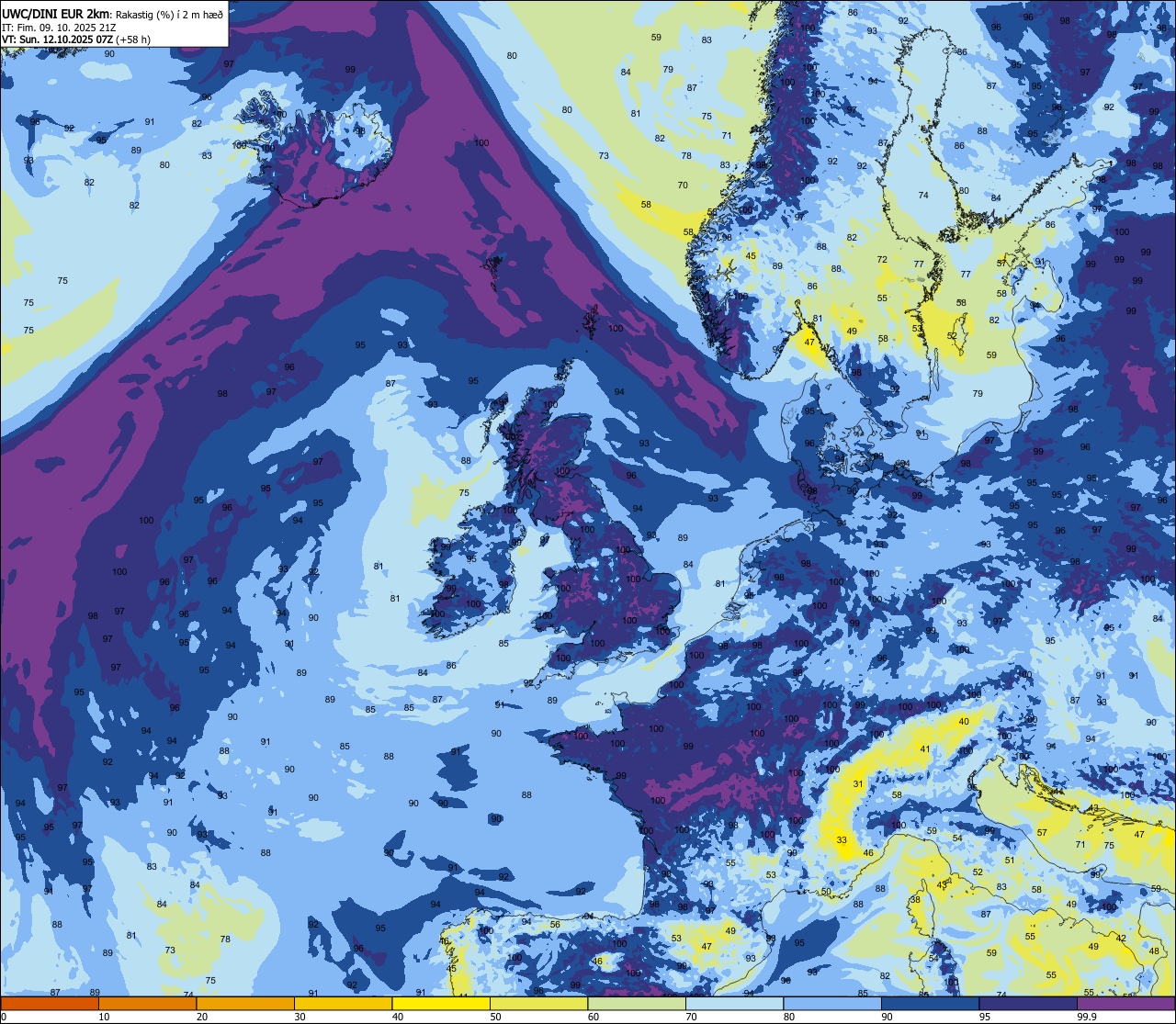Image resolution: width=1176 pixels, height=1024 pixels.
Task: Click the legend tick label "99.9"
Action: tap(1088, 1017)
